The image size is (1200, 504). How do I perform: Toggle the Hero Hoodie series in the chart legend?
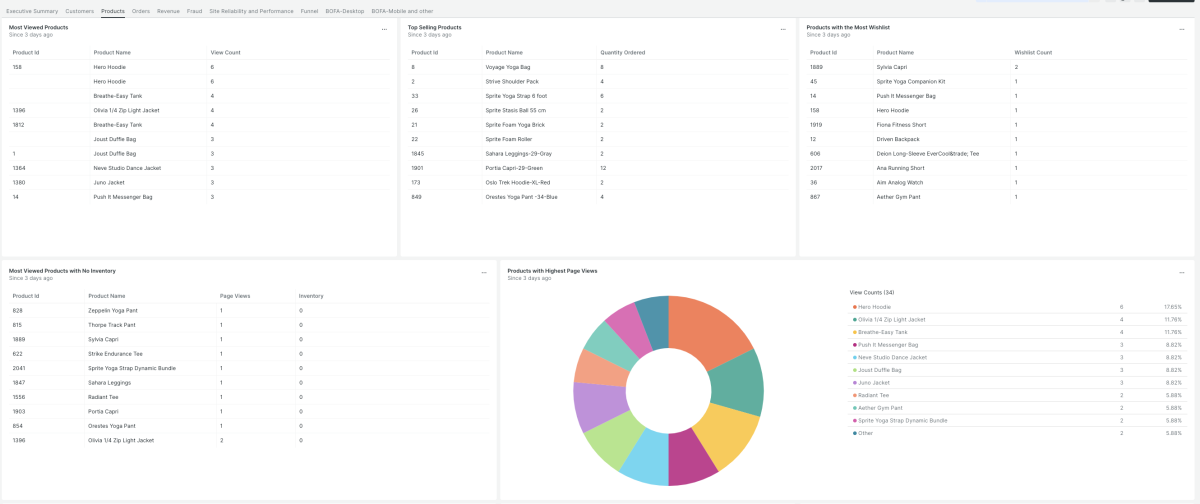[x=874, y=307]
